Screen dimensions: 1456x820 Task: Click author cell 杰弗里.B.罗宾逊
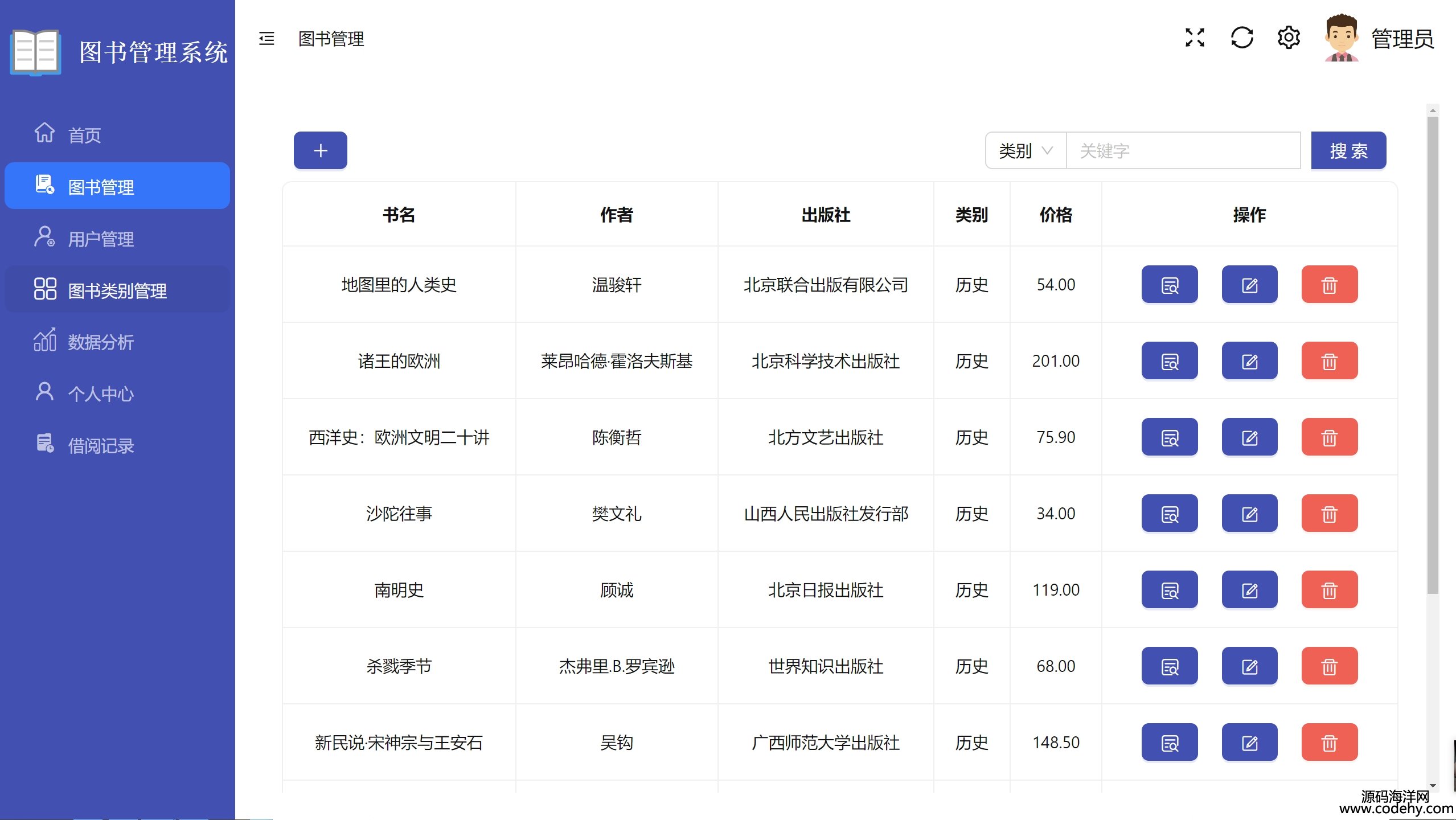(616, 666)
